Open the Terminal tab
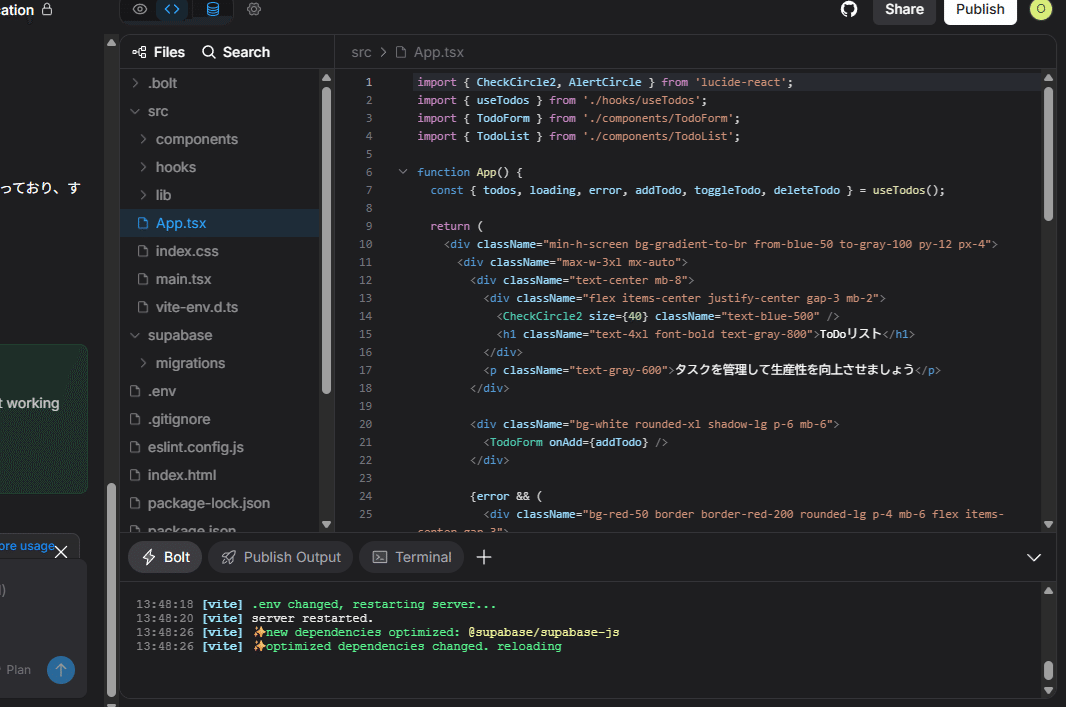The width and height of the screenshot is (1066, 707). (x=412, y=557)
